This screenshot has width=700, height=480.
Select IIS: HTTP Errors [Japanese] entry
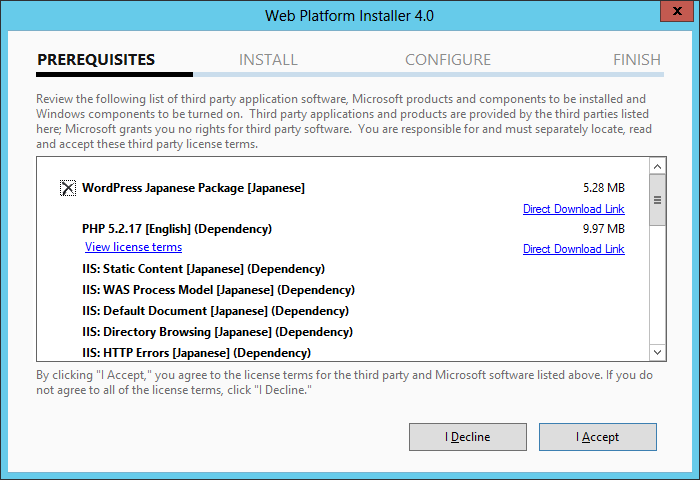tap(196, 353)
